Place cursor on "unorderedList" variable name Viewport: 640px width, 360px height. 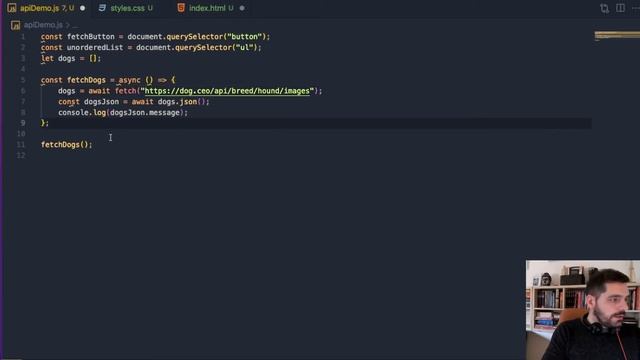[95, 48]
